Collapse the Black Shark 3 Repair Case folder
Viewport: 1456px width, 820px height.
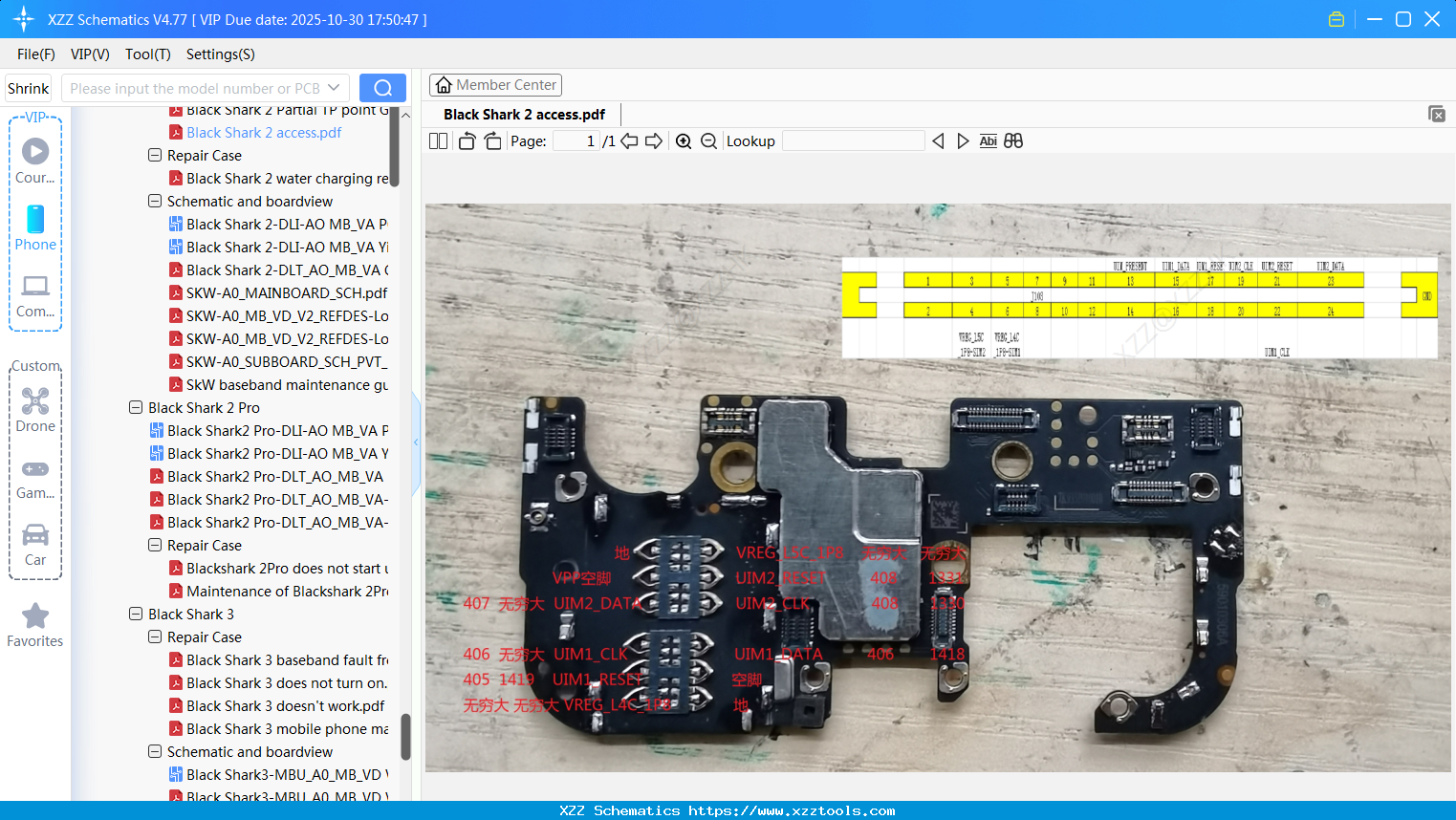[x=155, y=637]
